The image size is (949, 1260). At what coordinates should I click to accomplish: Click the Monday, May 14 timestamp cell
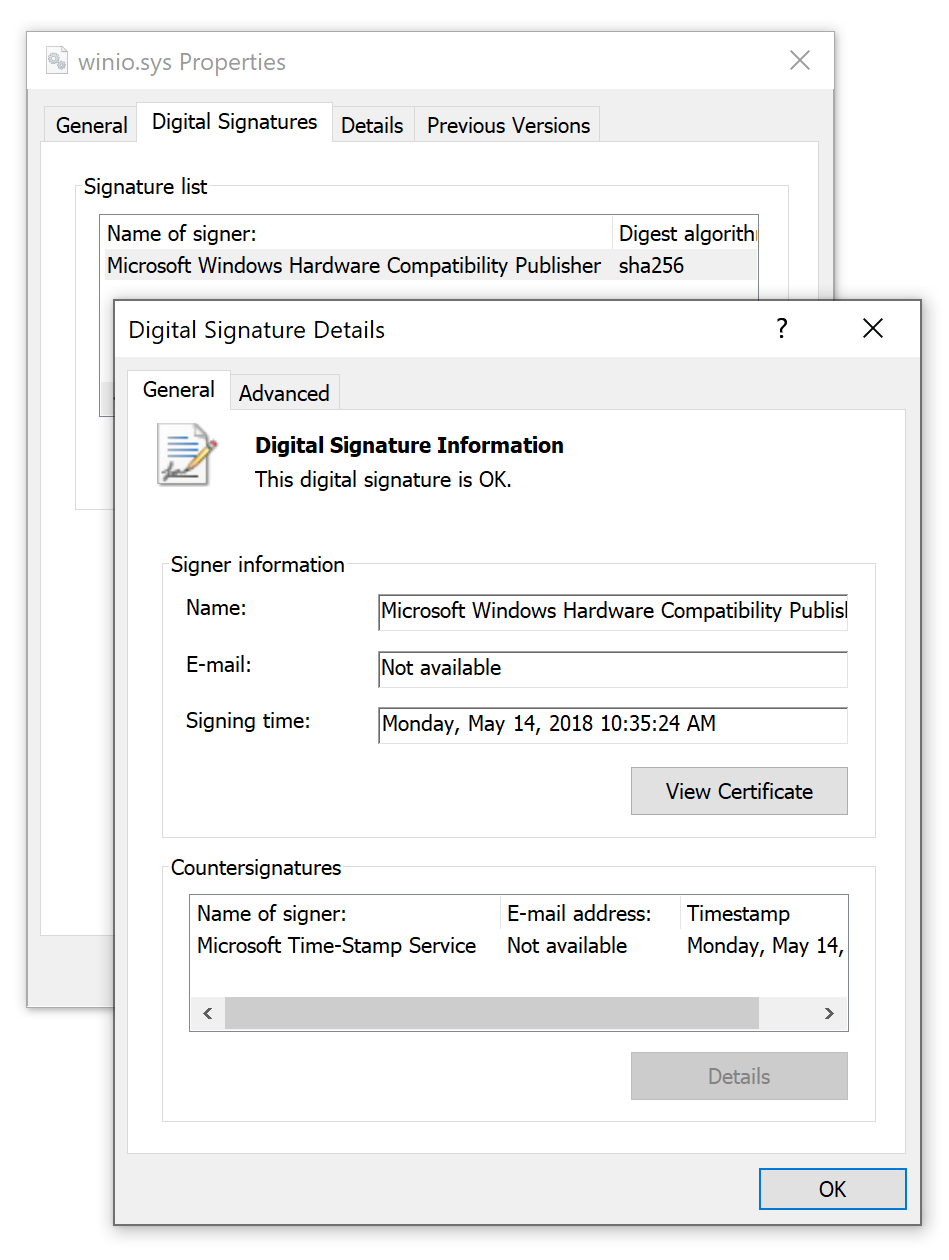[765, 946]
